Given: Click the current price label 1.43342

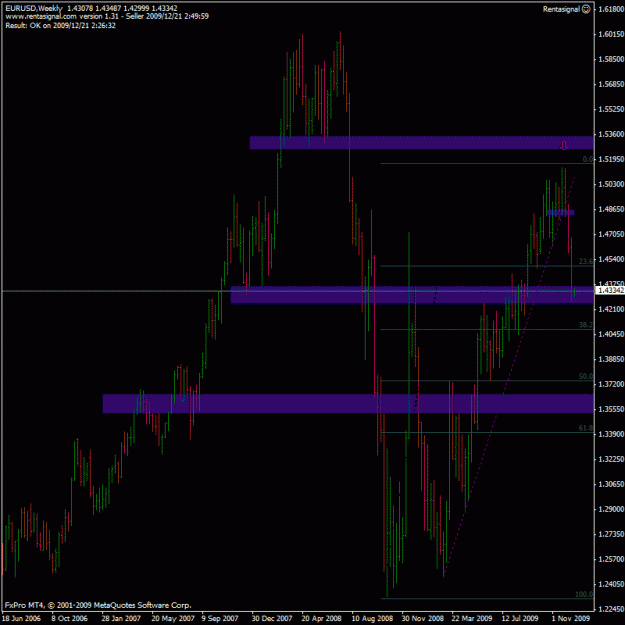Looking at the screenshot, I should pos(611,291).
